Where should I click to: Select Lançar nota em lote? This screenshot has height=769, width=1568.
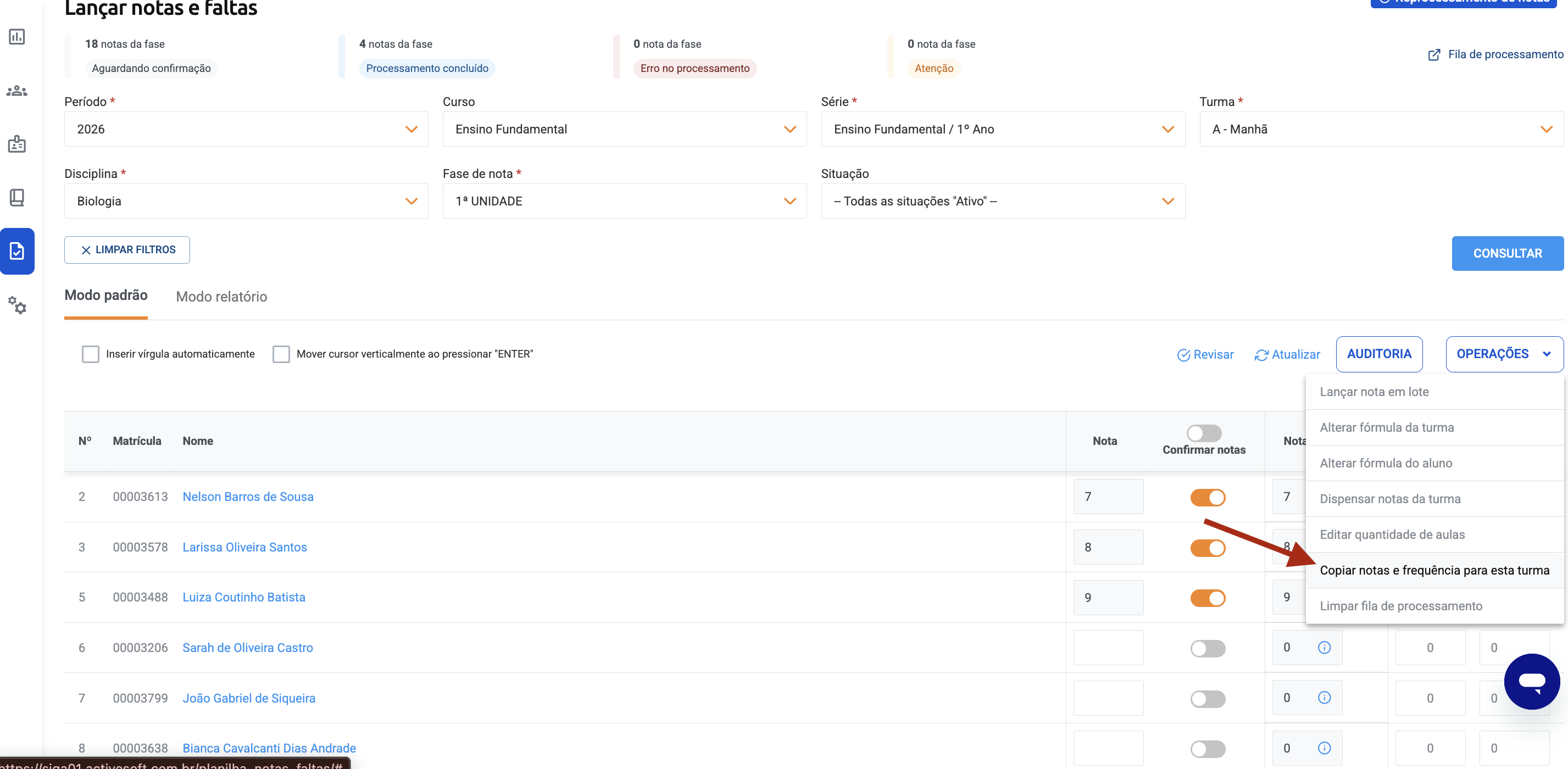click(1434, 392)
